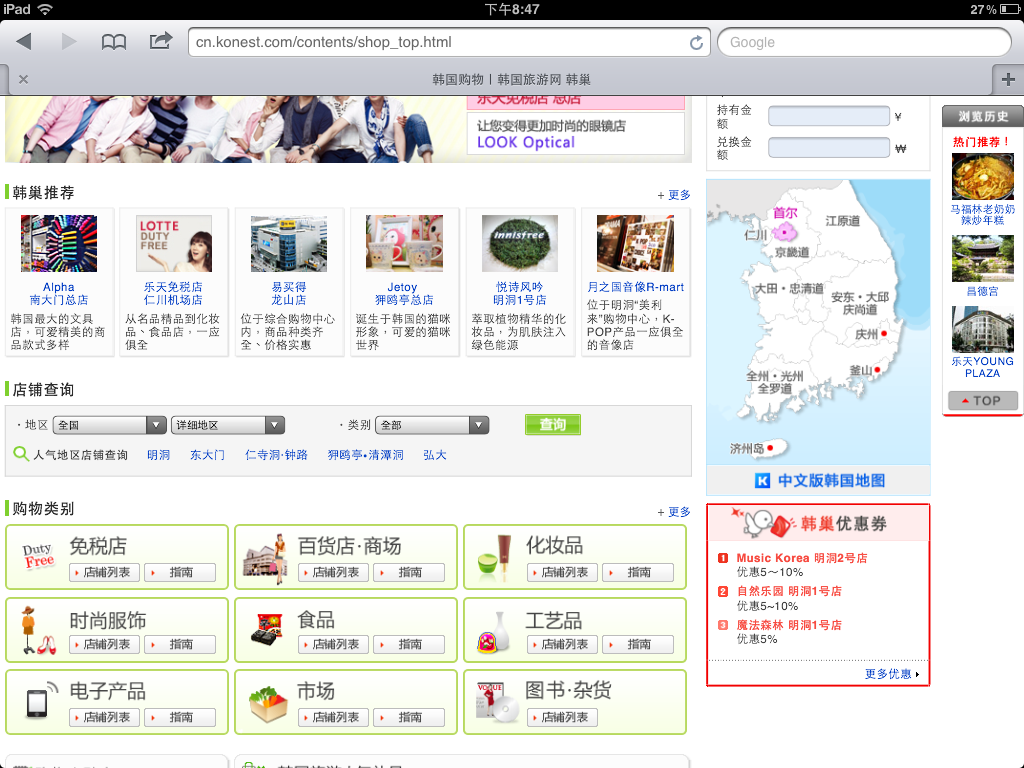The height and width of the screenshot is (768, 1024).
Task: Click the 仁寺洞·钟路 link
Action: 276,455
